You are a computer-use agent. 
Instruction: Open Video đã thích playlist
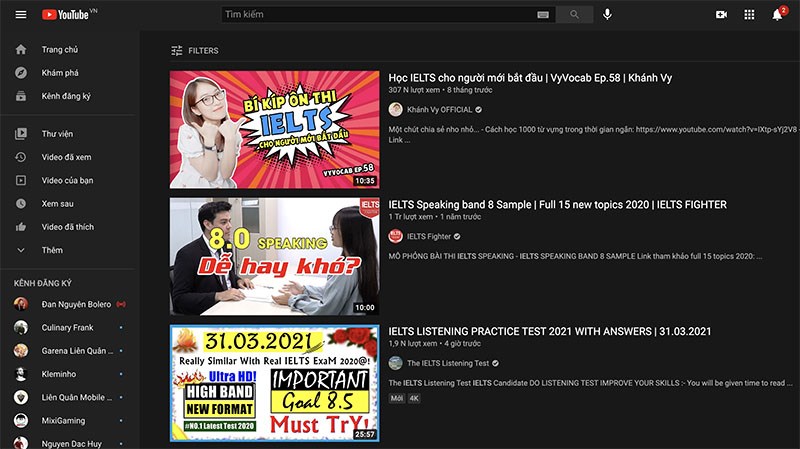click(x=69, y=227)
